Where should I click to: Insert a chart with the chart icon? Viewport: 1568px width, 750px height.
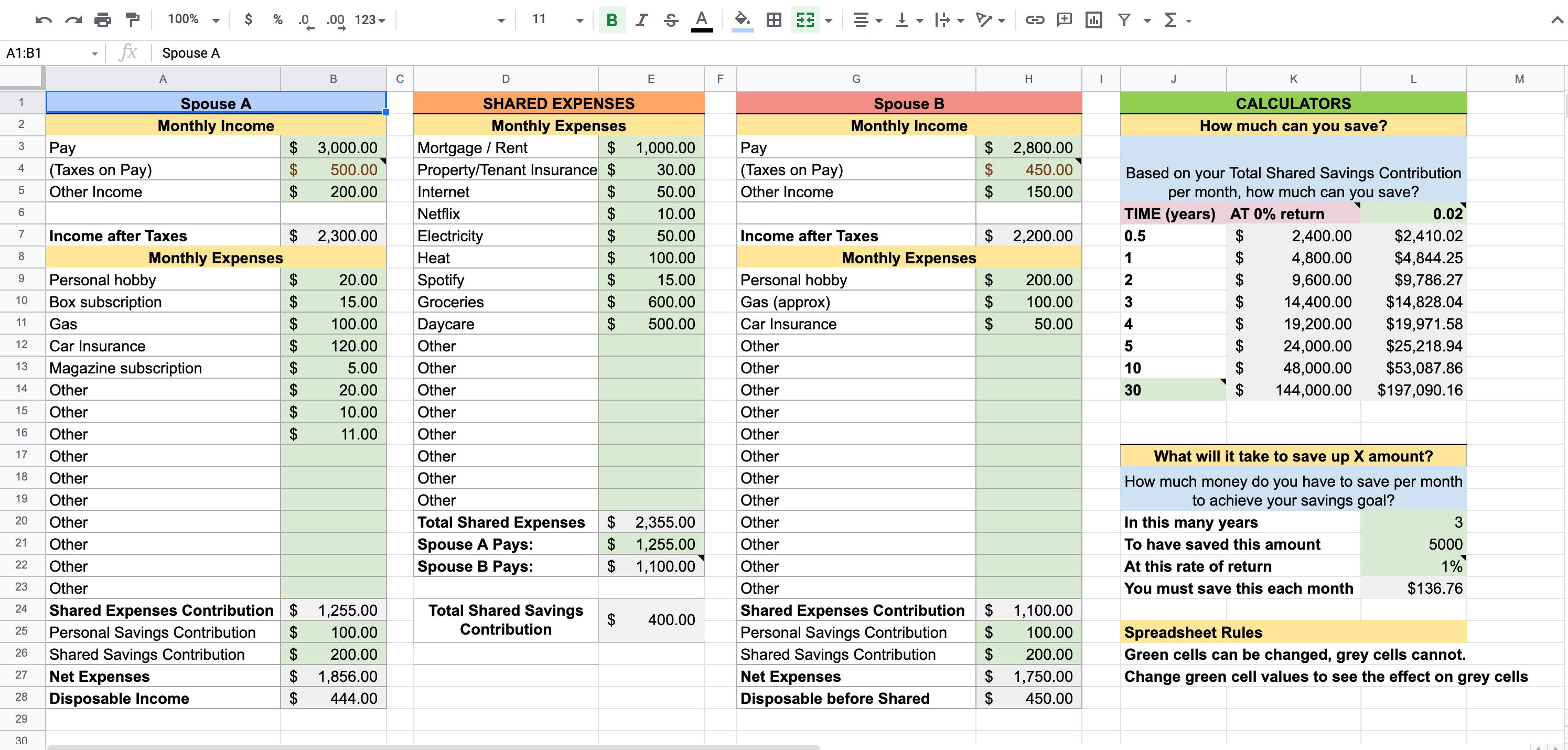click(1094, 20)
